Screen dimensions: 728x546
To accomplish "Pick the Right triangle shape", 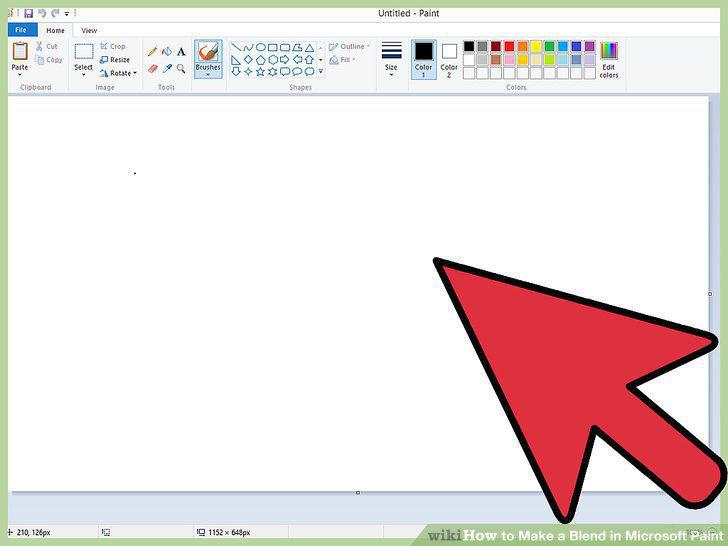I will click(236, 60).
